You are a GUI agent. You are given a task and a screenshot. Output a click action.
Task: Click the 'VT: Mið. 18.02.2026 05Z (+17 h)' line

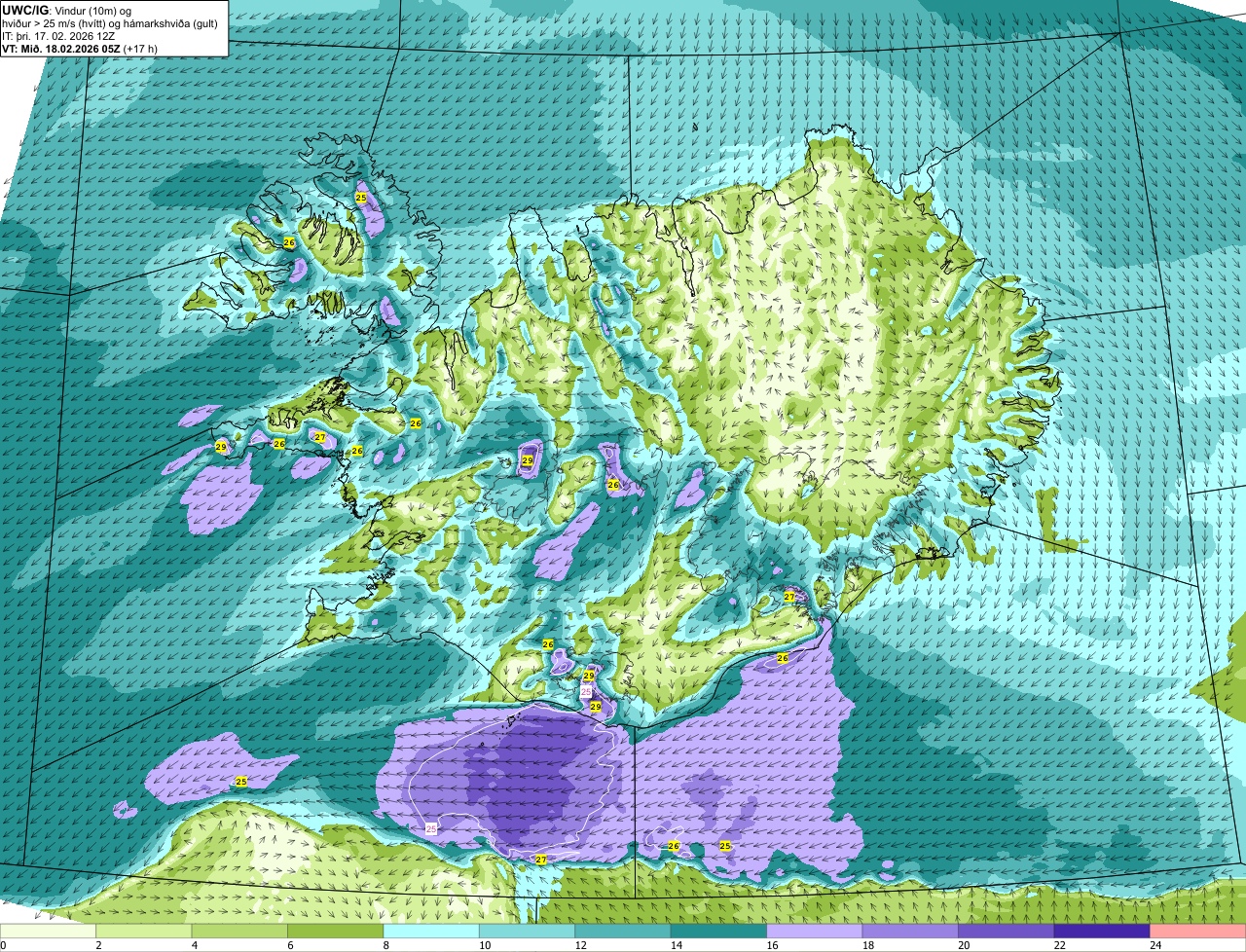[80, 48]
